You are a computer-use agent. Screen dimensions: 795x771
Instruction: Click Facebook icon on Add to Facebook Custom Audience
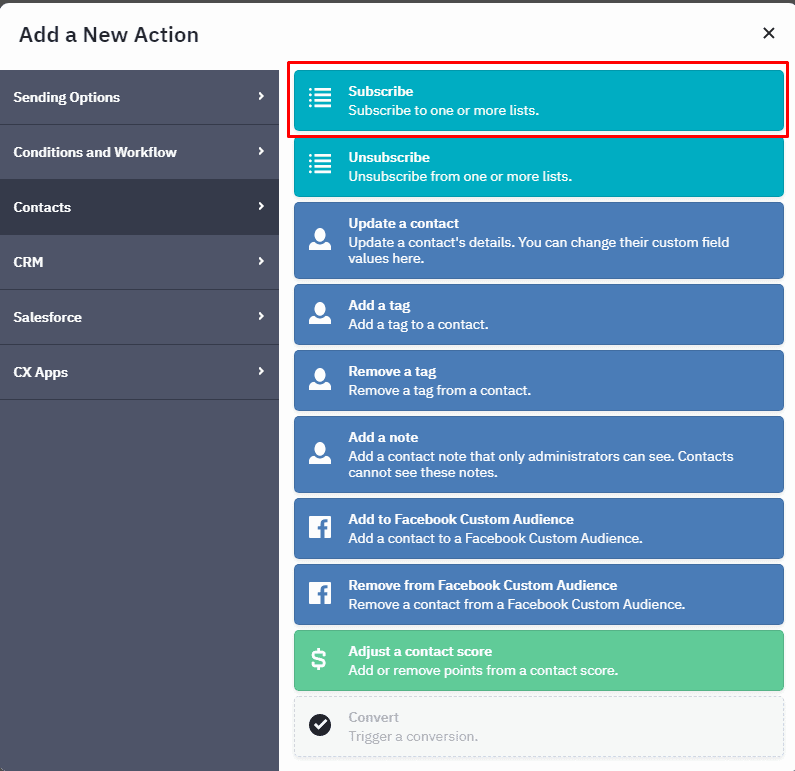(320, 527)
